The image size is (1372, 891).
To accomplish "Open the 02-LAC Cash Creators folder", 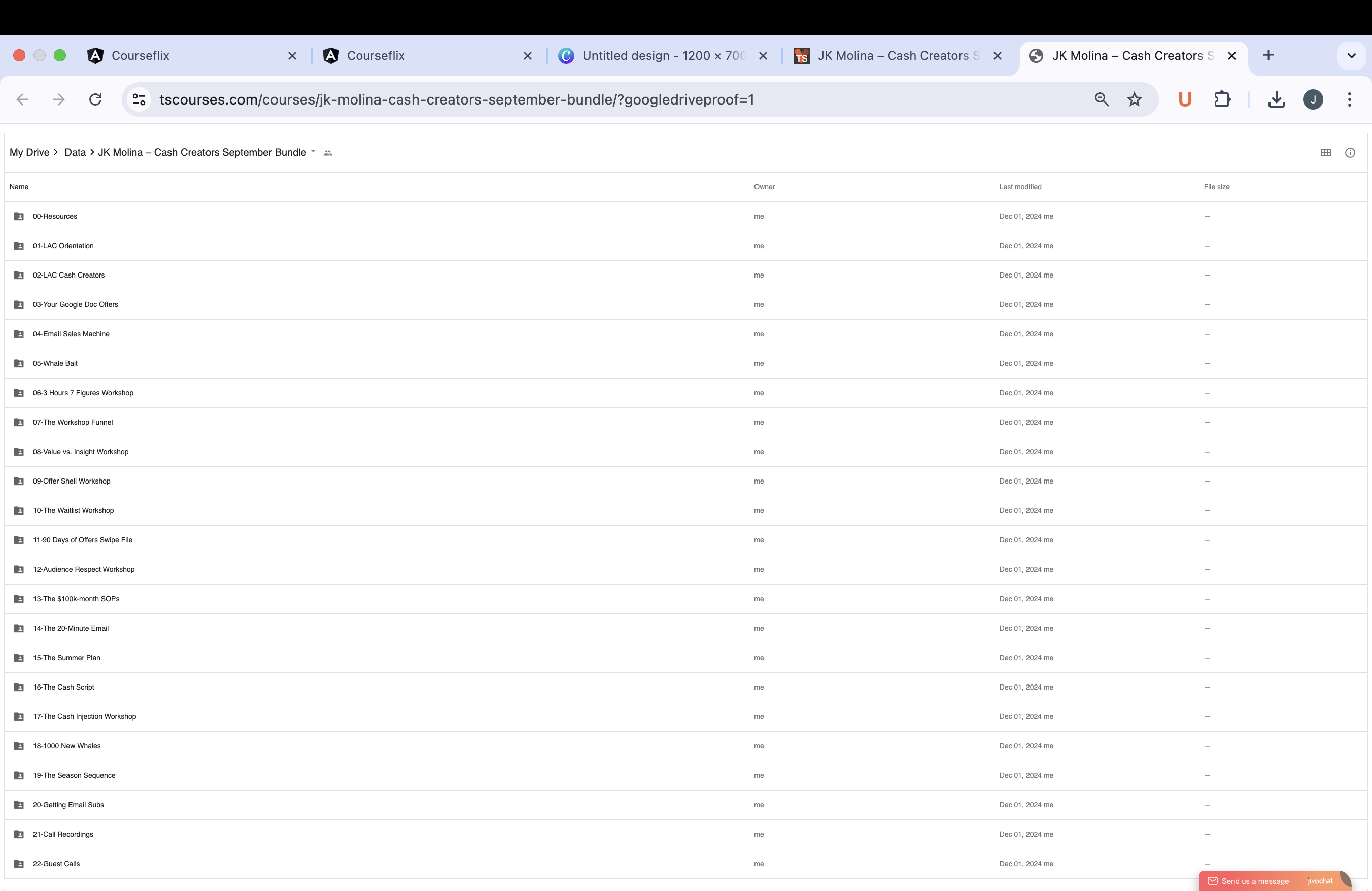I will click(x=685, y=276).
